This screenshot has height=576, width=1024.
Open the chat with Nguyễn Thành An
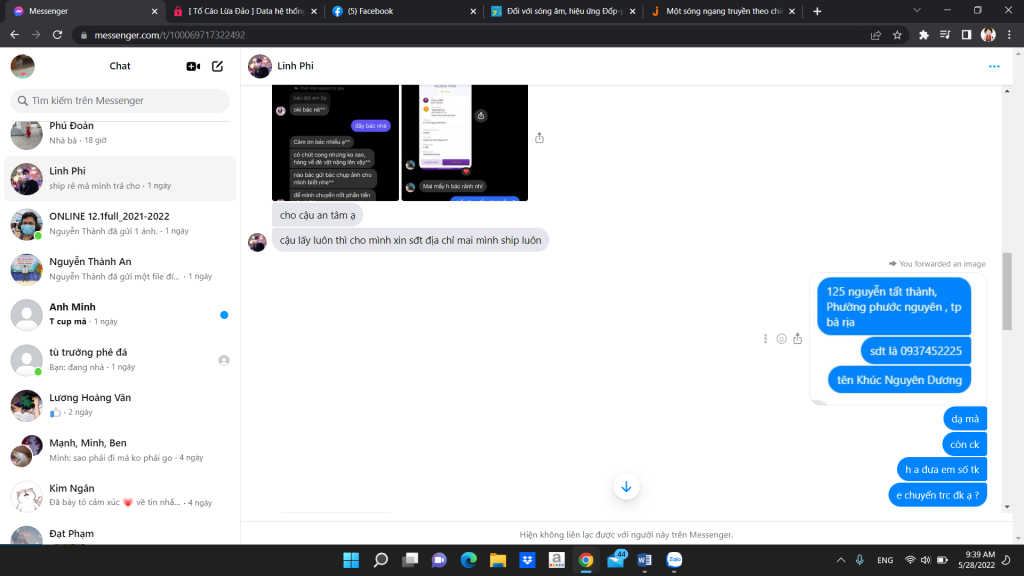(x=120, y=268)
